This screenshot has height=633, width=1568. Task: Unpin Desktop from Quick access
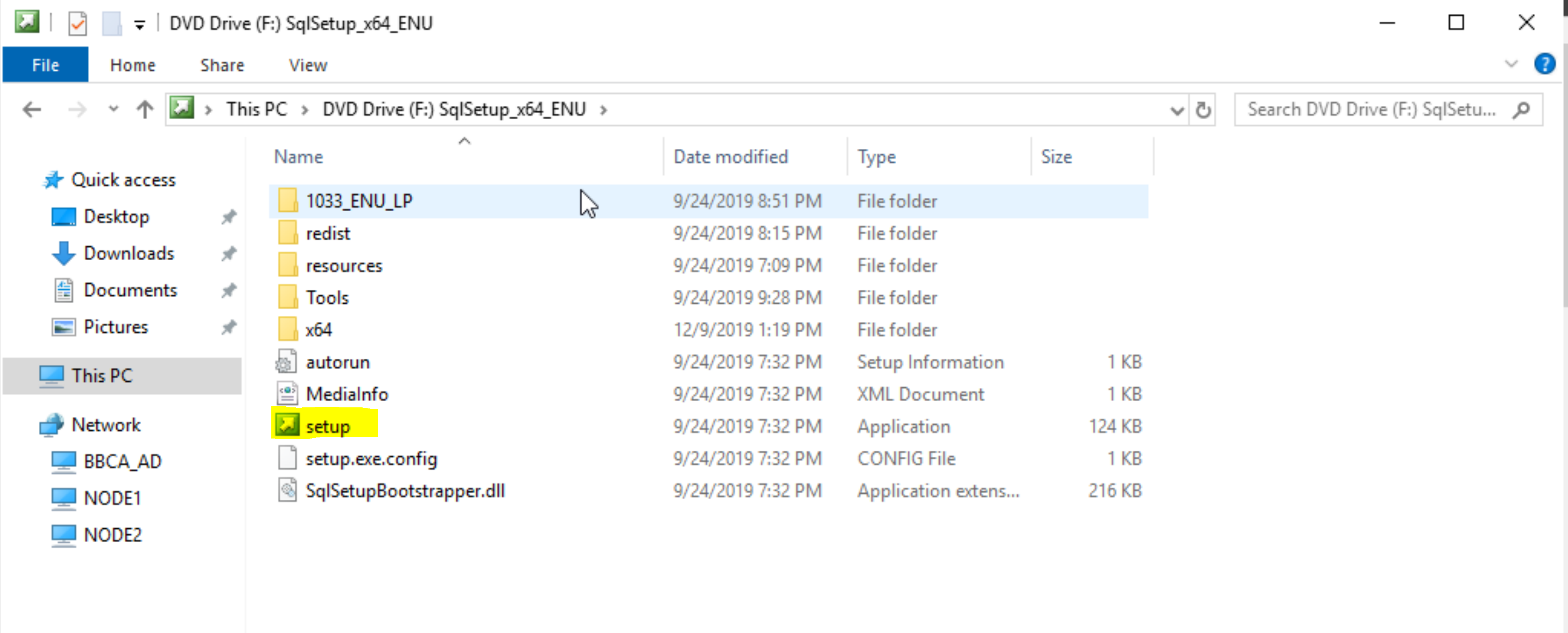click(x=229, y=217)
